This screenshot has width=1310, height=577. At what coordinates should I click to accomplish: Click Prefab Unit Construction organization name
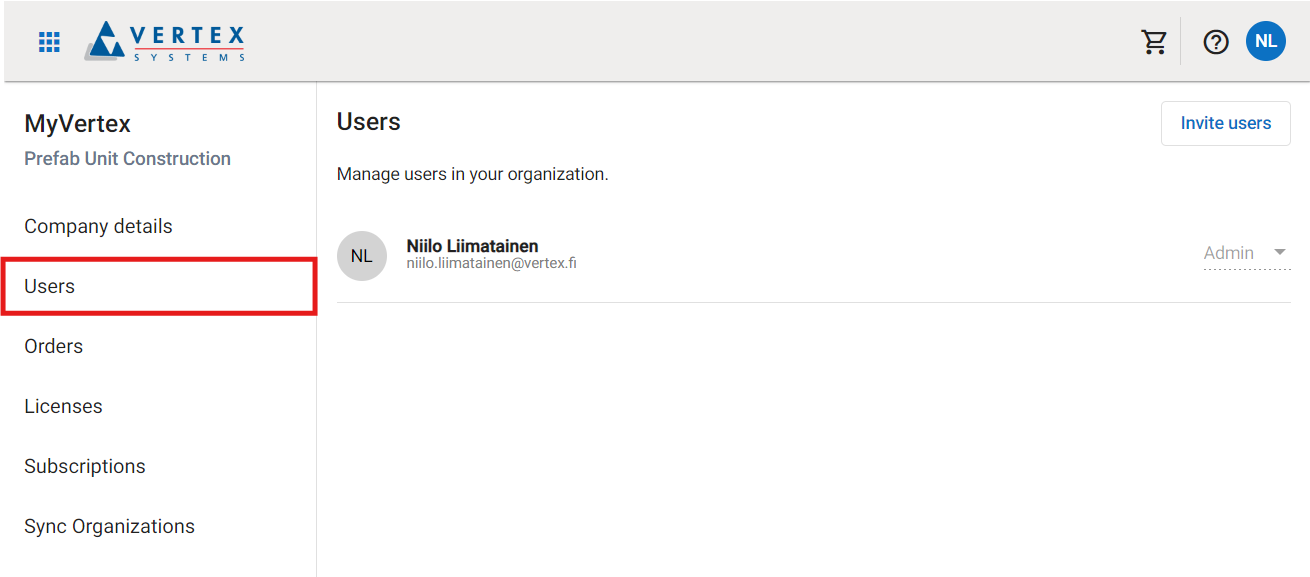click(128, 158)
